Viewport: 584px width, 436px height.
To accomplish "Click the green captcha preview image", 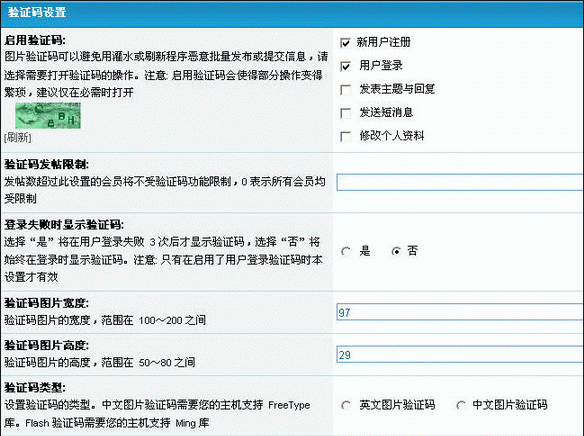I will pos(48,116).
